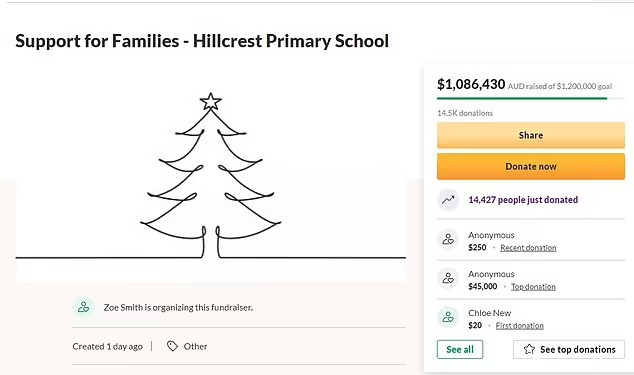Click the tag icon next to Other

tap(172, 346)
